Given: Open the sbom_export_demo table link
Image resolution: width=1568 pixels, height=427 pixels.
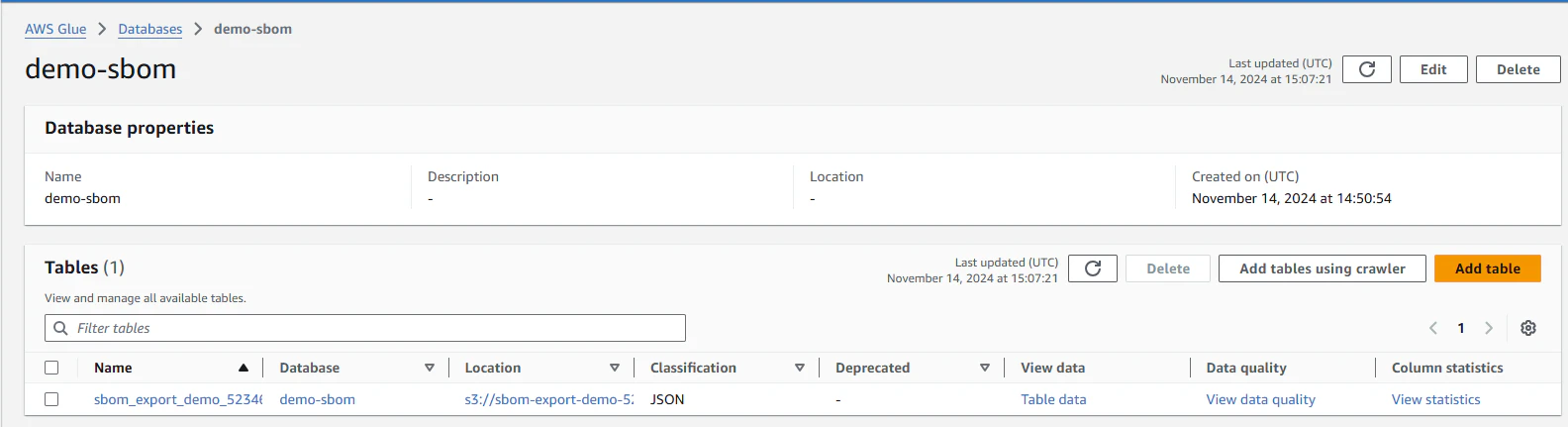Looking at the screenshot, I should click(x=178, y=399).
